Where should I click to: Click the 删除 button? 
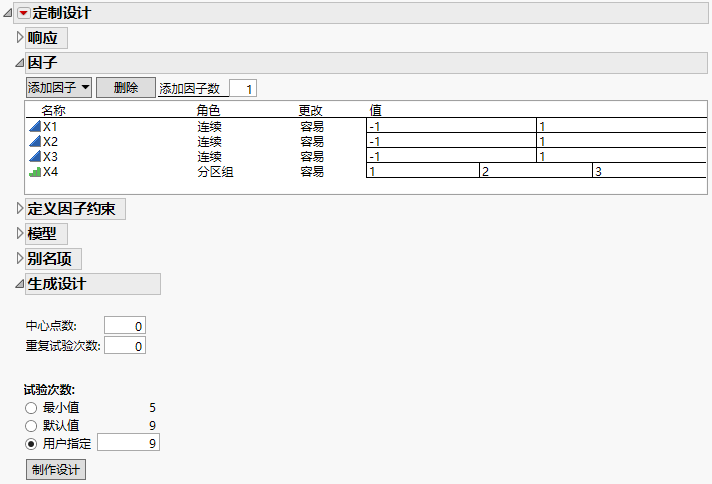(x=126, y=88)
